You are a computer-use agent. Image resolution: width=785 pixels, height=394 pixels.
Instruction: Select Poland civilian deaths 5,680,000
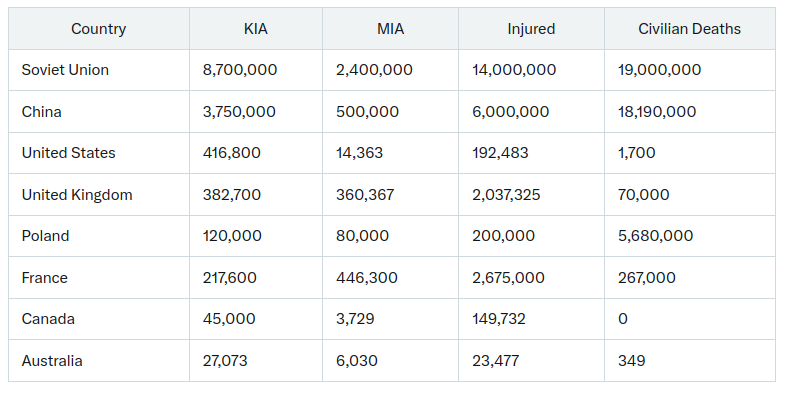tap(655, 236)
